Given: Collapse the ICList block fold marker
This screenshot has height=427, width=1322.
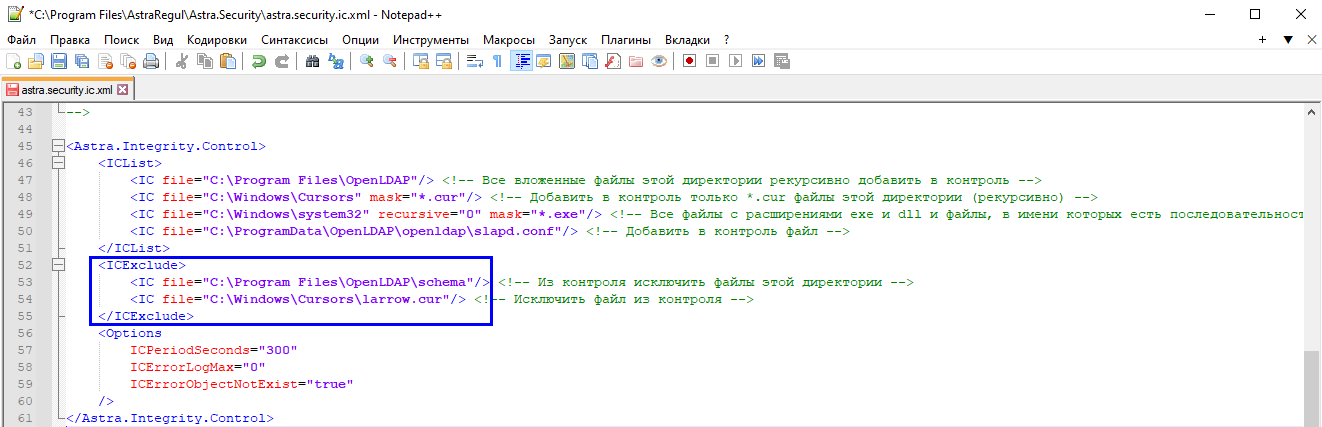Looking at the screenshot, I should tap(58, 163).
